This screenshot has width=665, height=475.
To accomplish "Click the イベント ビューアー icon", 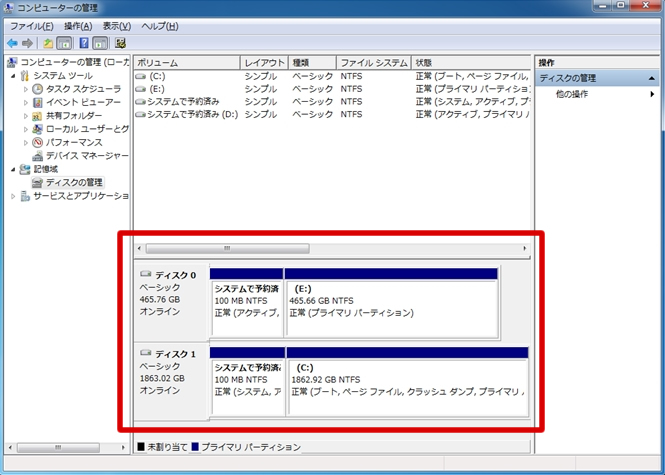I will (x=37, y=102).
